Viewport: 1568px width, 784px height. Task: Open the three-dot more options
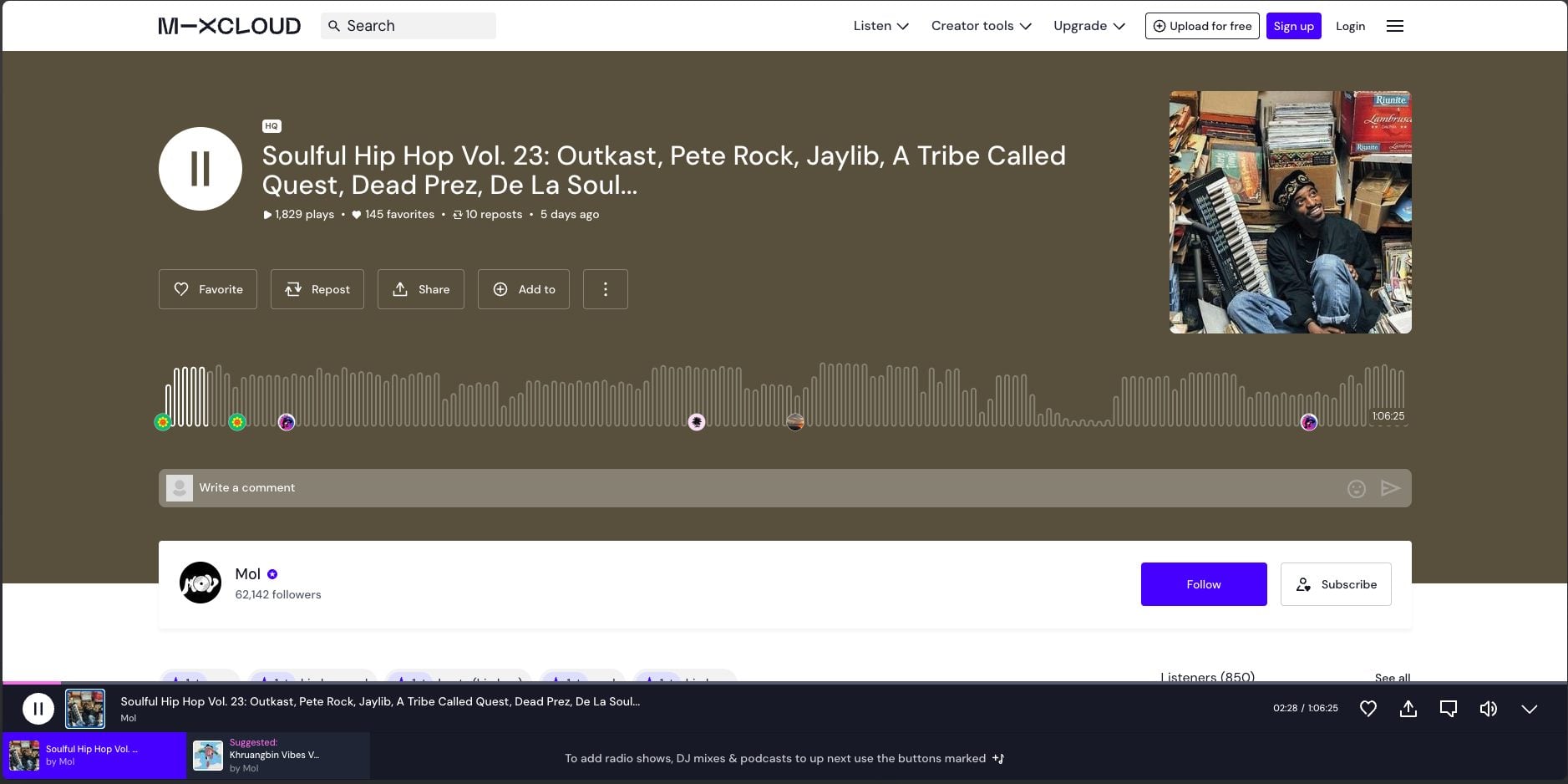click(606, 289)
